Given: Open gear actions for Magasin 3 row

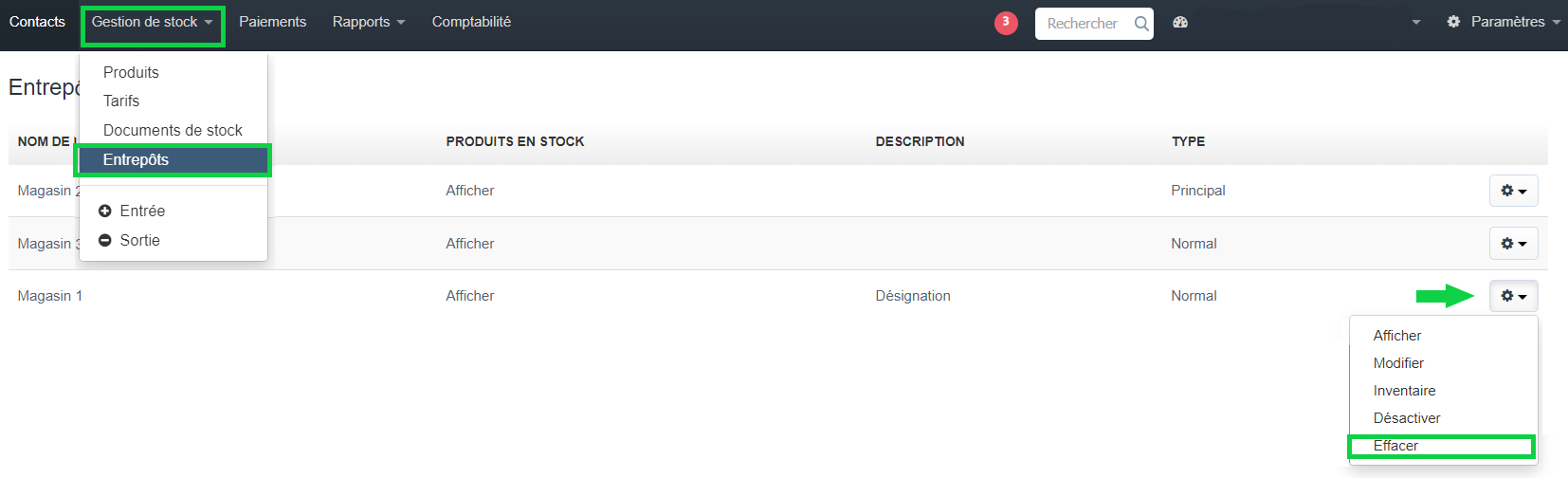Looking at the screenshot, I should tap(1513, 244).
